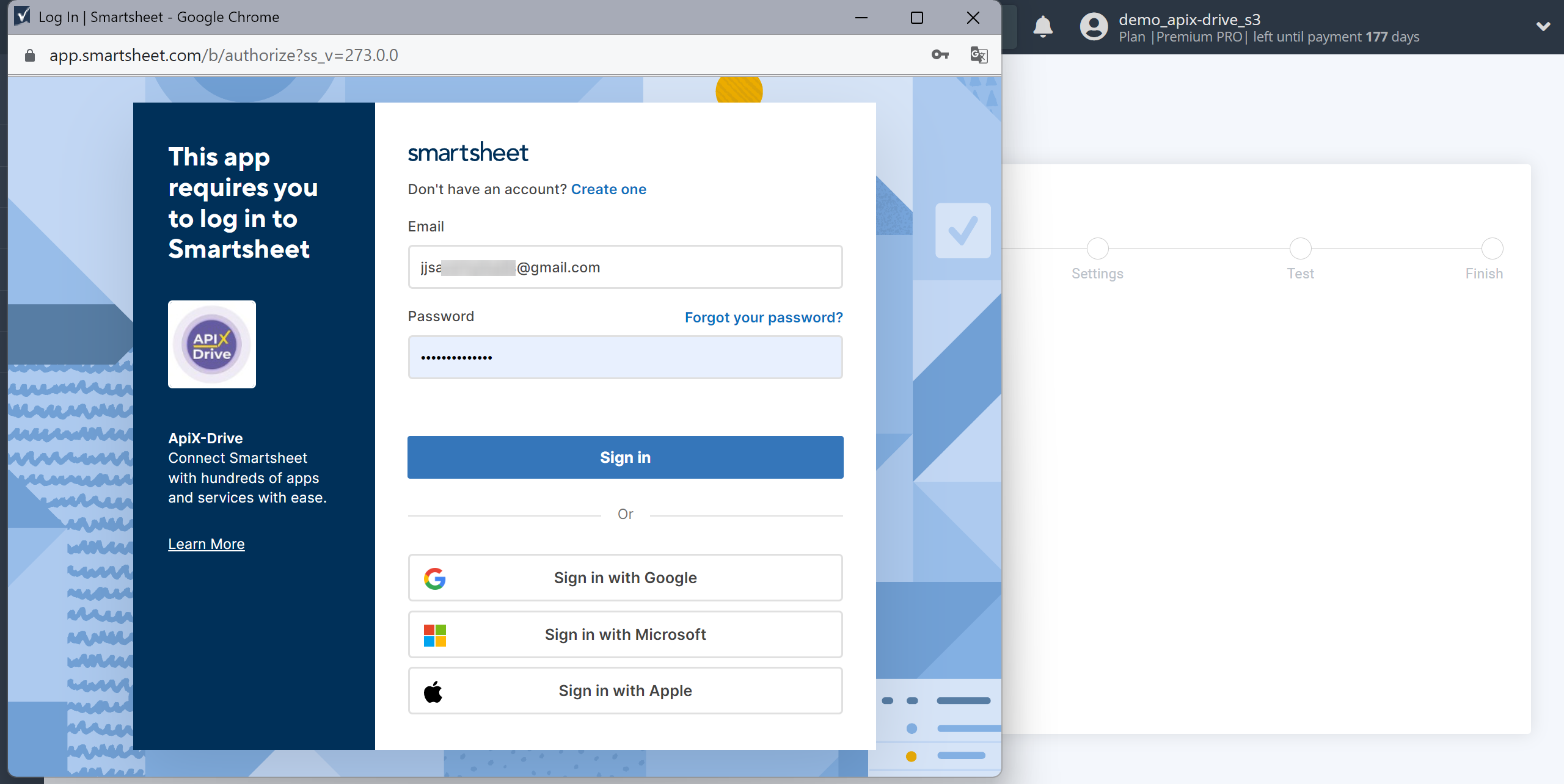Click the demo_apix-drive_s3 account name
The image size is (1564, 784).
click(1189, 20)
